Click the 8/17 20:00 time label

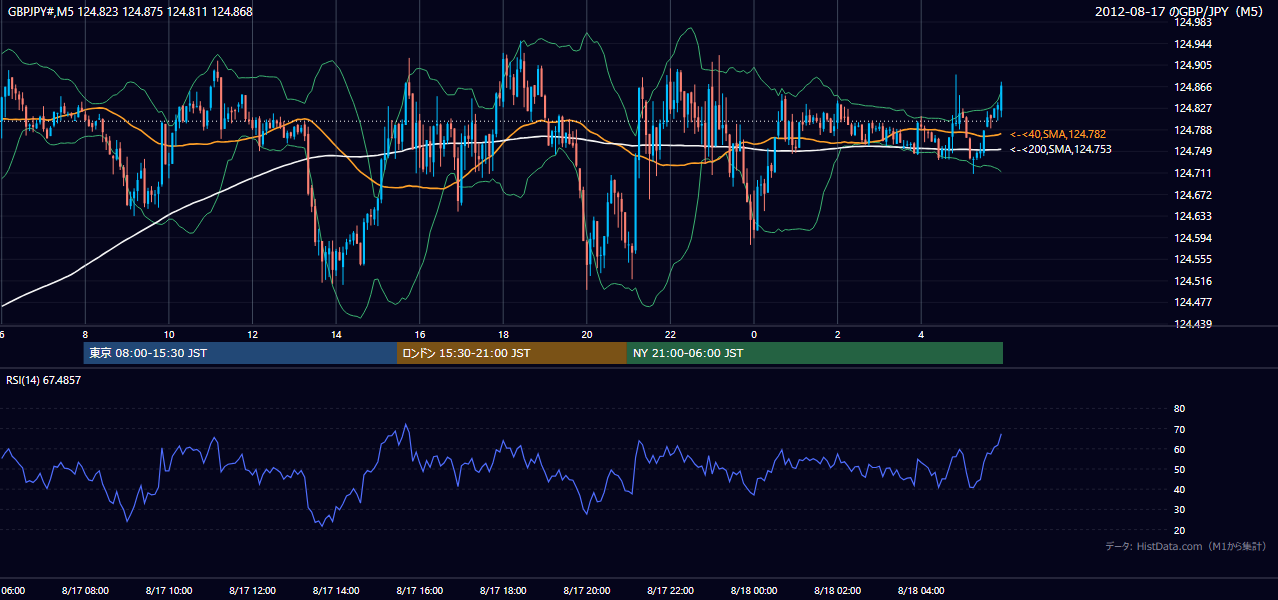586,591
